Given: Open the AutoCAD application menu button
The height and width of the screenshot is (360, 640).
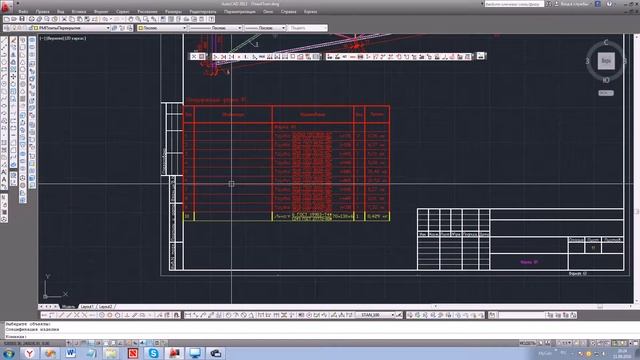Looking at the screenshot, I should (x=6, y=7).
